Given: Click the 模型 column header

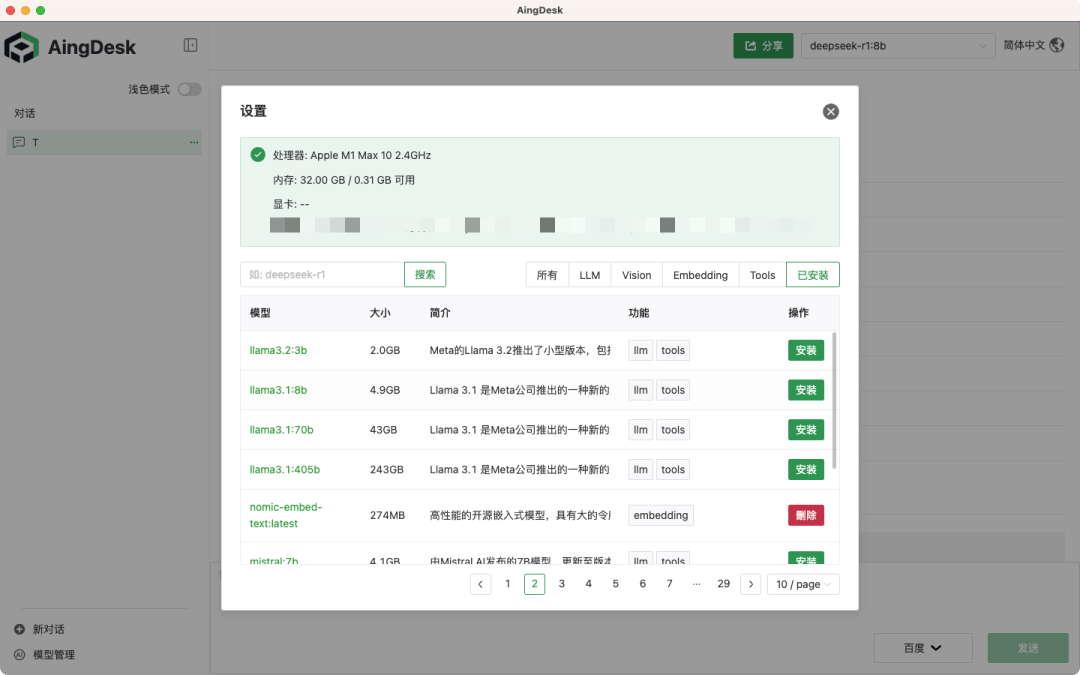Looking at the screenshot, I should click(x=260, y=313).
